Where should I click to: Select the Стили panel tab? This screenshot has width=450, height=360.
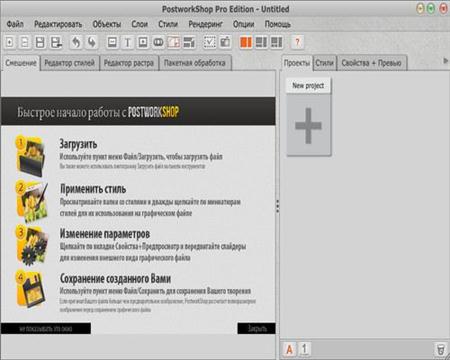pyautogui.click(x=325, y=63)
